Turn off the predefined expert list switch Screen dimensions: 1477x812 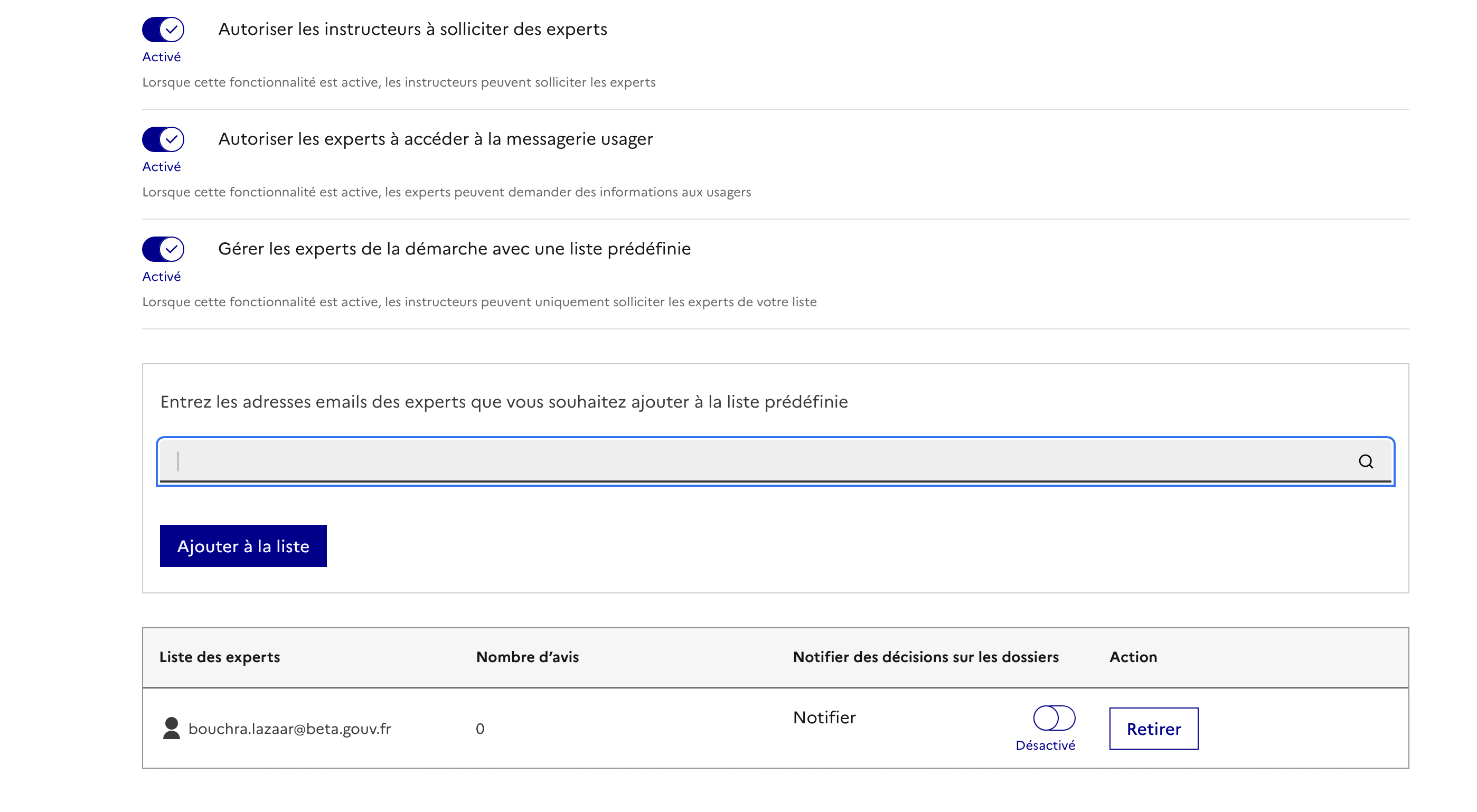(163, 249)
